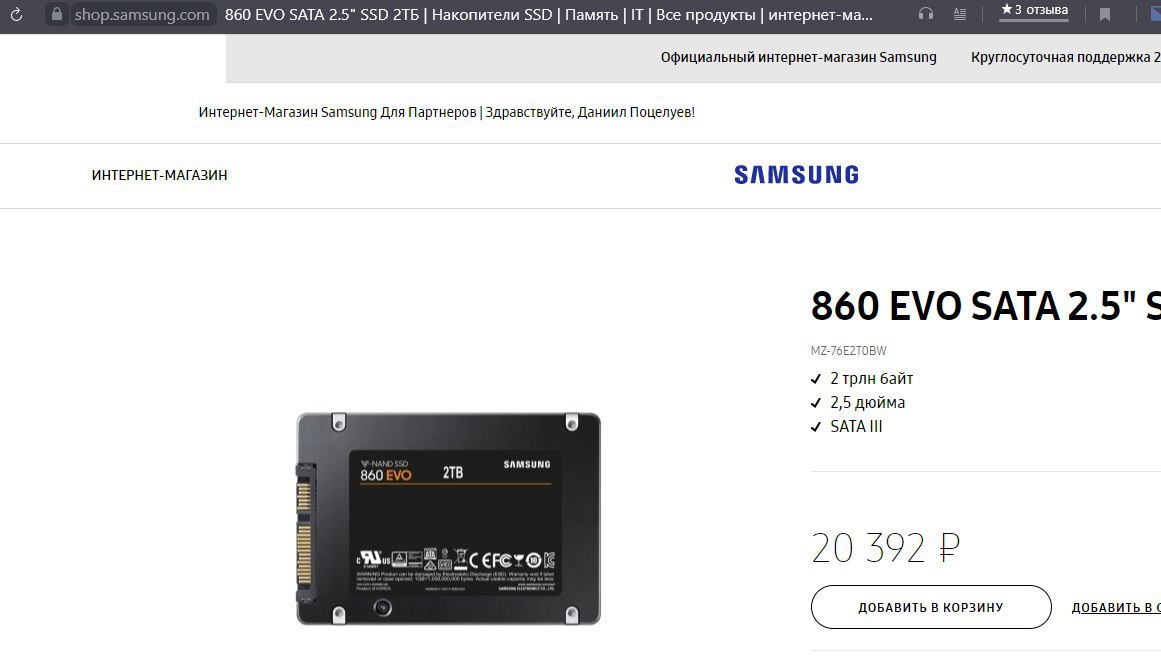Click the padlock site security icon
Image resolution: width=1161 pixels, height=670 pixels.
pos(57,14)
